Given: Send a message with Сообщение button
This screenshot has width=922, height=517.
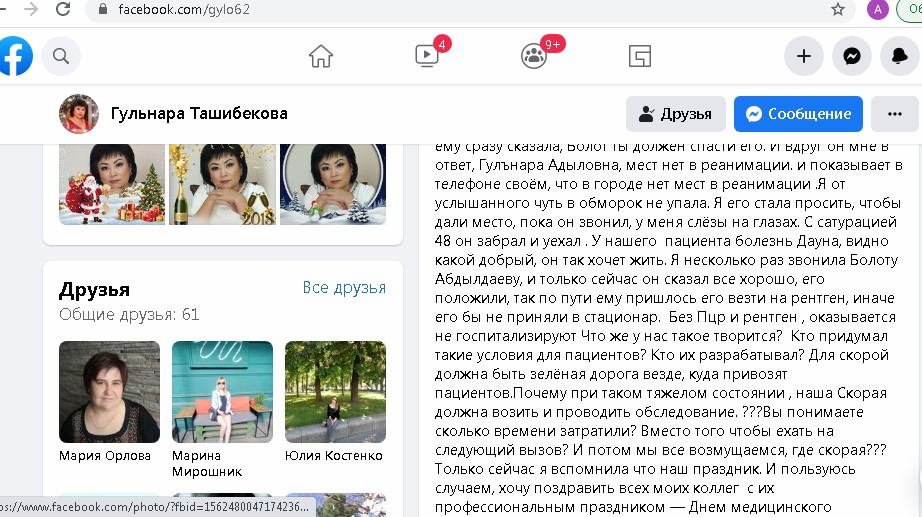Looking at the screenshot, I should click(798, 114).
